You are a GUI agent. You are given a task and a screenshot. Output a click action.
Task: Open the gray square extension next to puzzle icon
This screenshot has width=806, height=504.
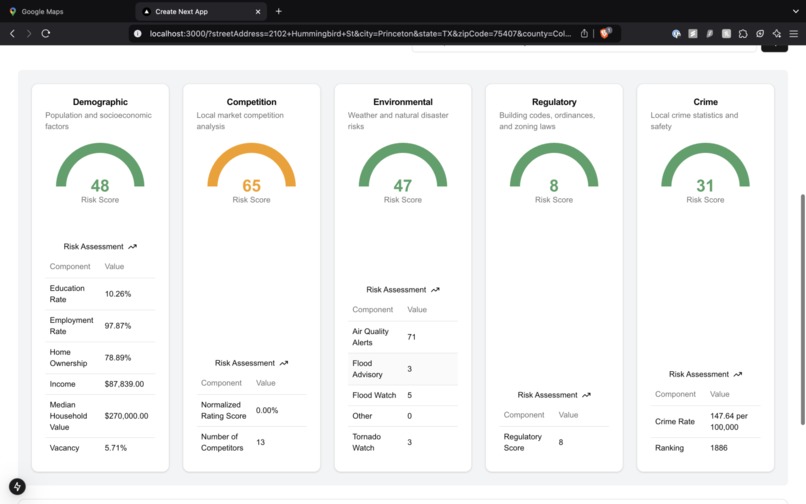click(726, 33)
